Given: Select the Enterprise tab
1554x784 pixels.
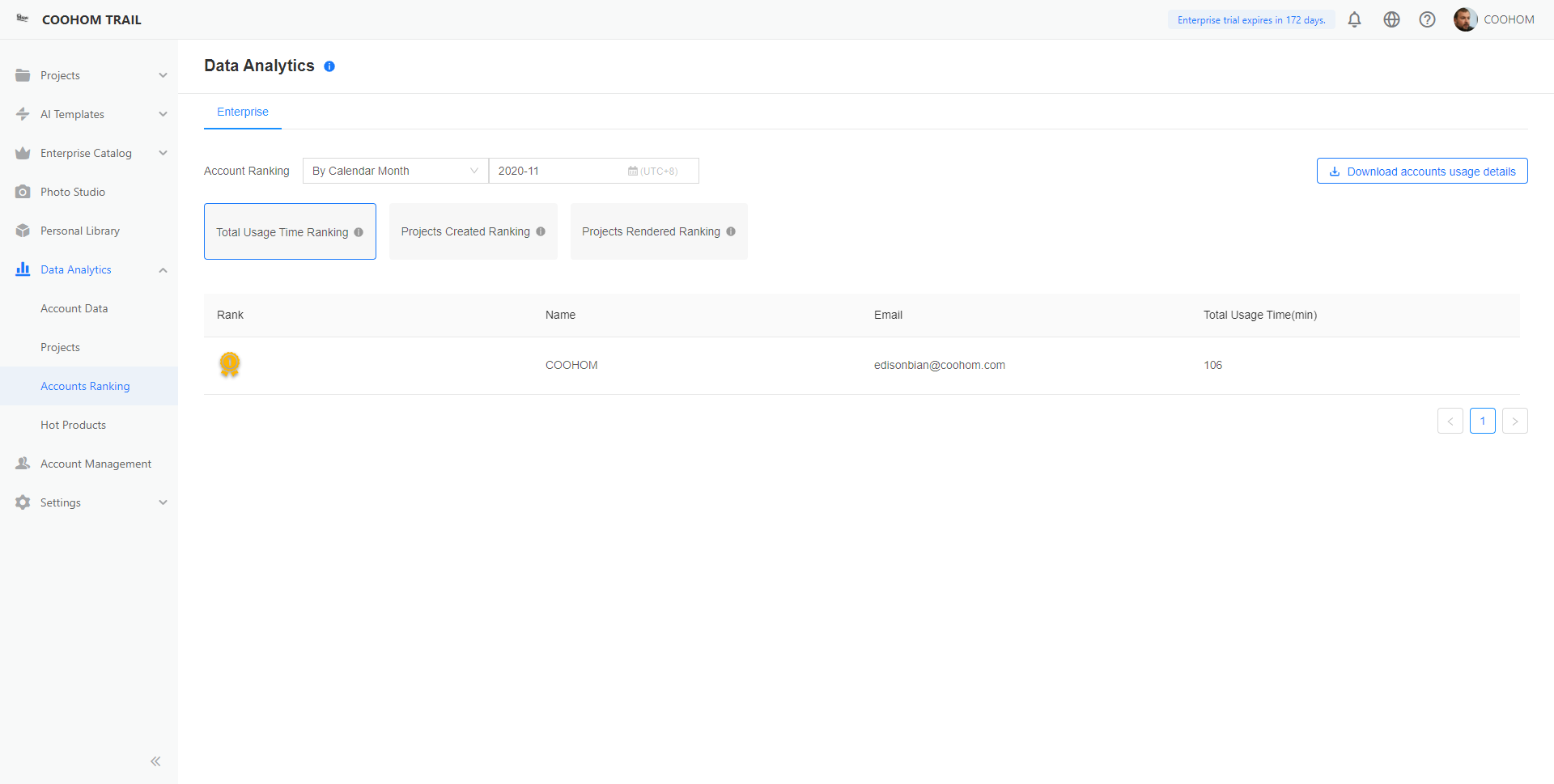Looking at the screenshot, I should tap(242, 112).
